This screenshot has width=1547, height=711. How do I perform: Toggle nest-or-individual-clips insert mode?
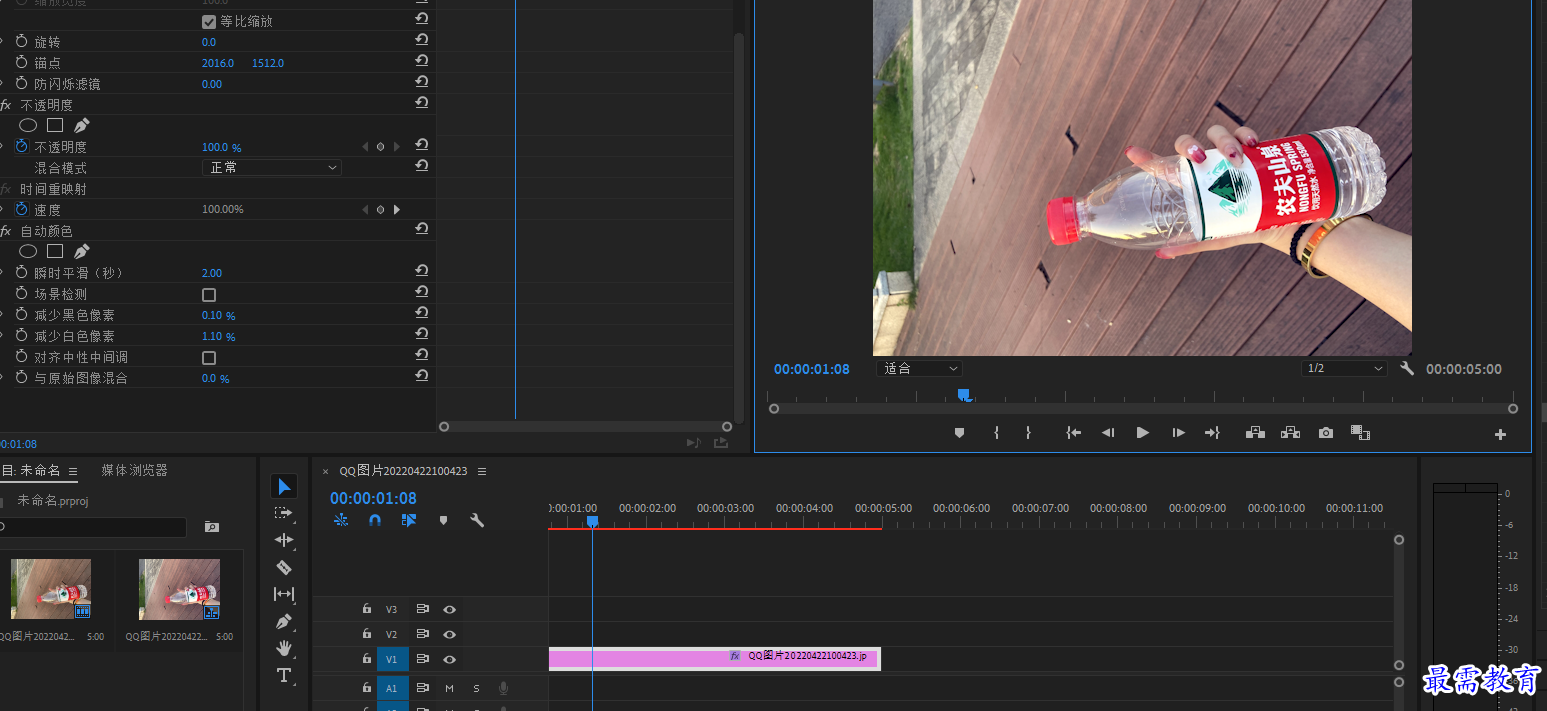click(341, 521)
